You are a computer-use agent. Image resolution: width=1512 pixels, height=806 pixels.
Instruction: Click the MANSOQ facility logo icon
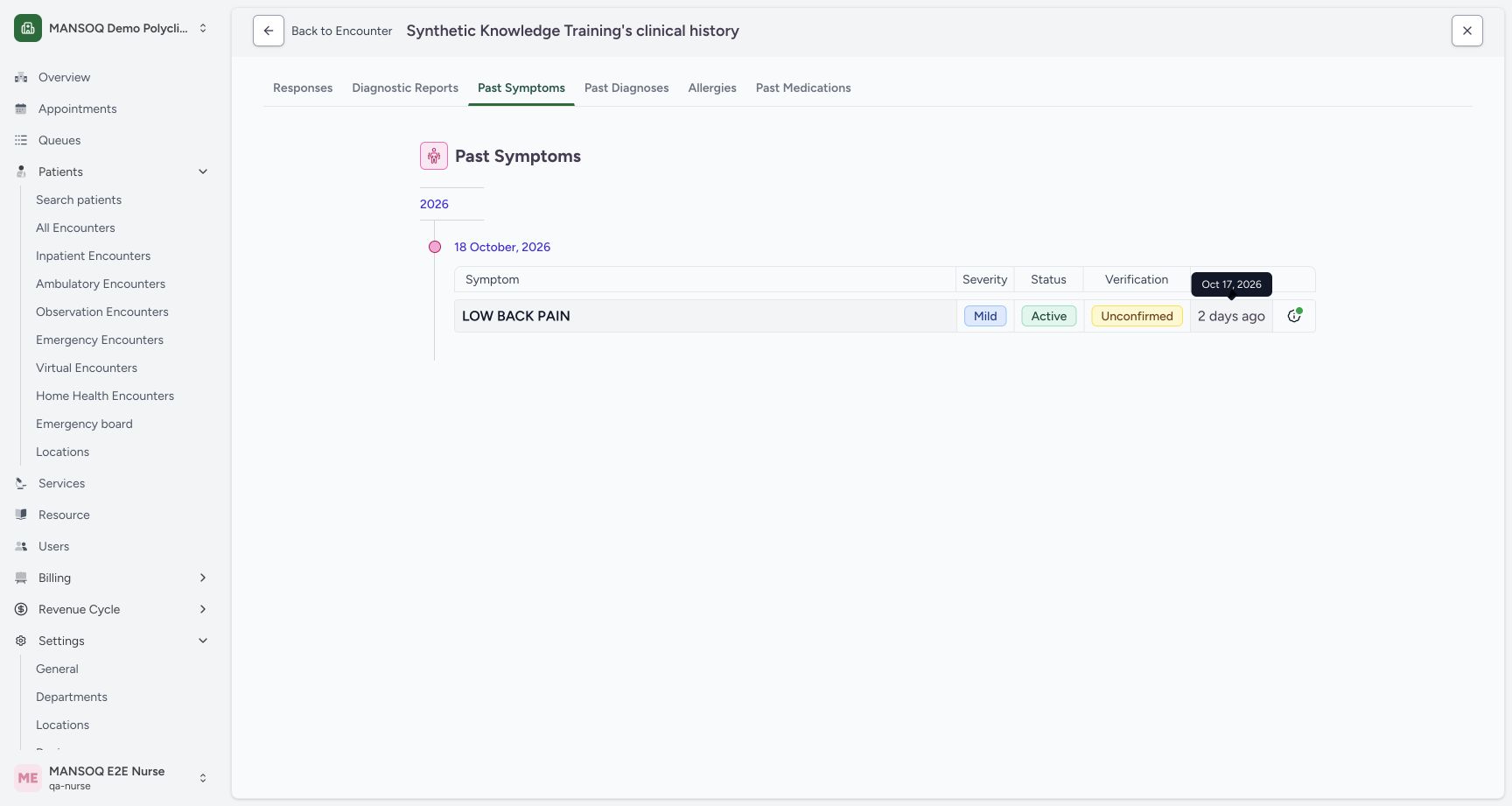point(28,28)
